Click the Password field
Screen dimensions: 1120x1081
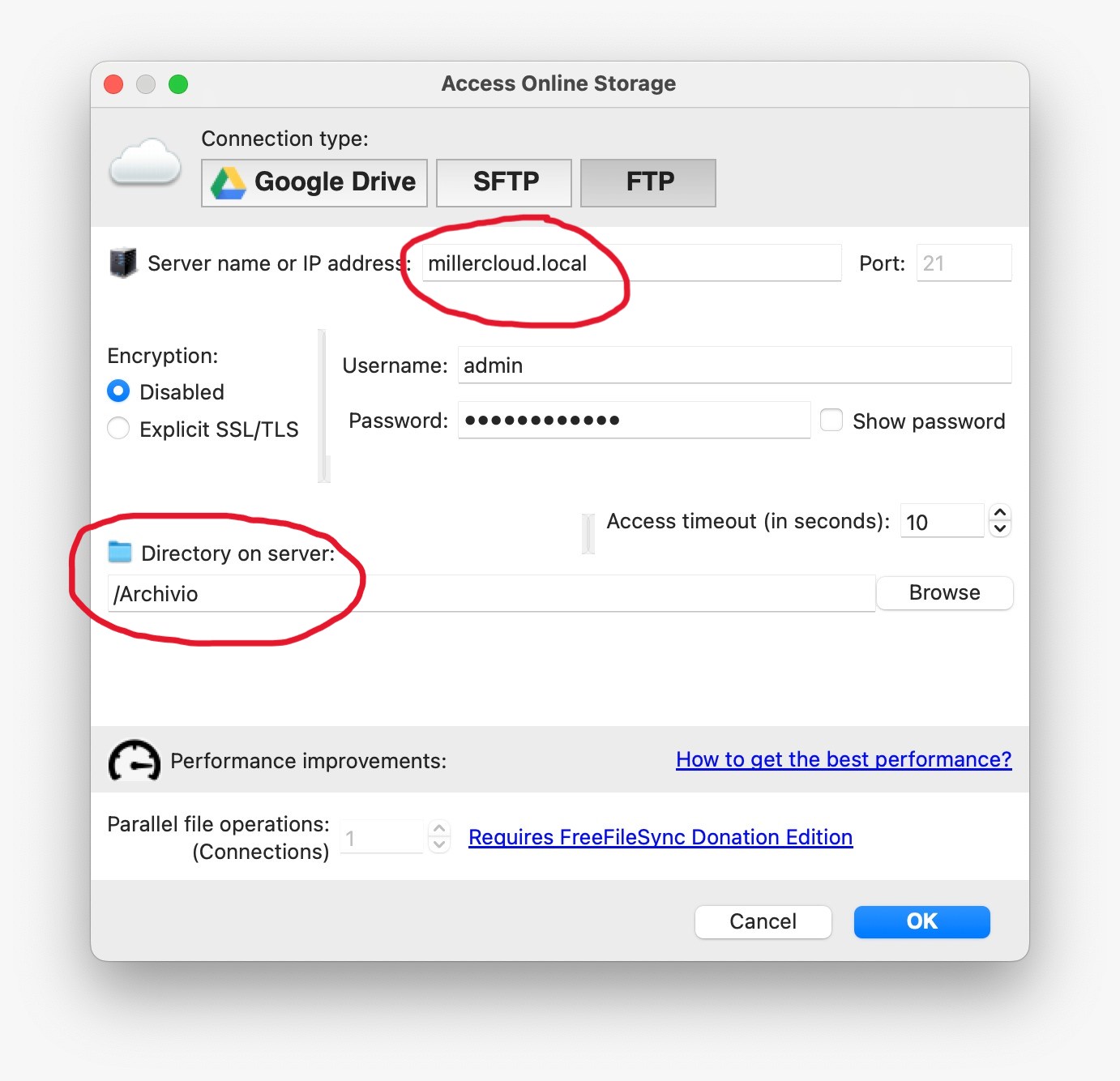634,421
